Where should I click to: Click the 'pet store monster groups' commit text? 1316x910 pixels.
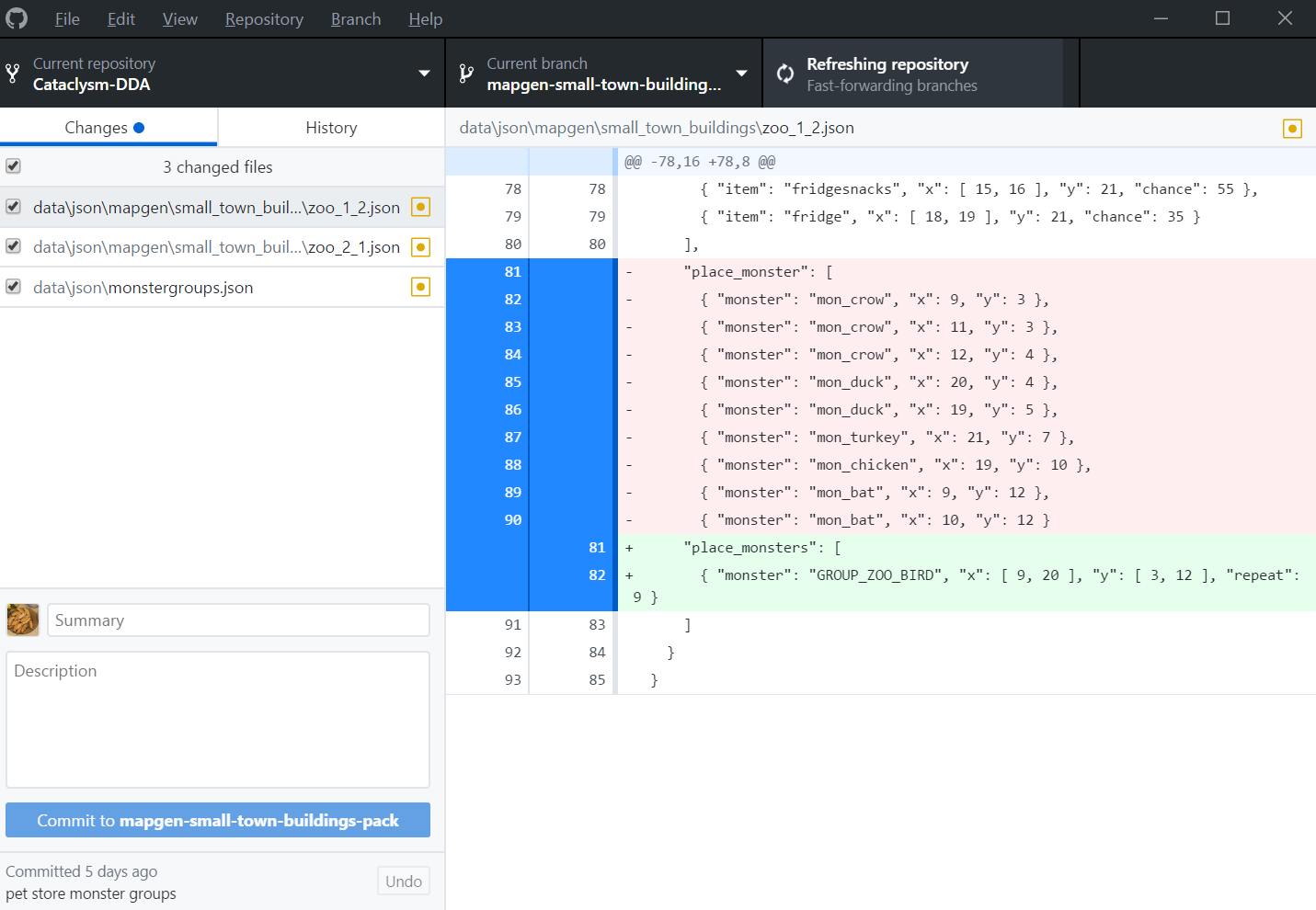click(91, 893)
